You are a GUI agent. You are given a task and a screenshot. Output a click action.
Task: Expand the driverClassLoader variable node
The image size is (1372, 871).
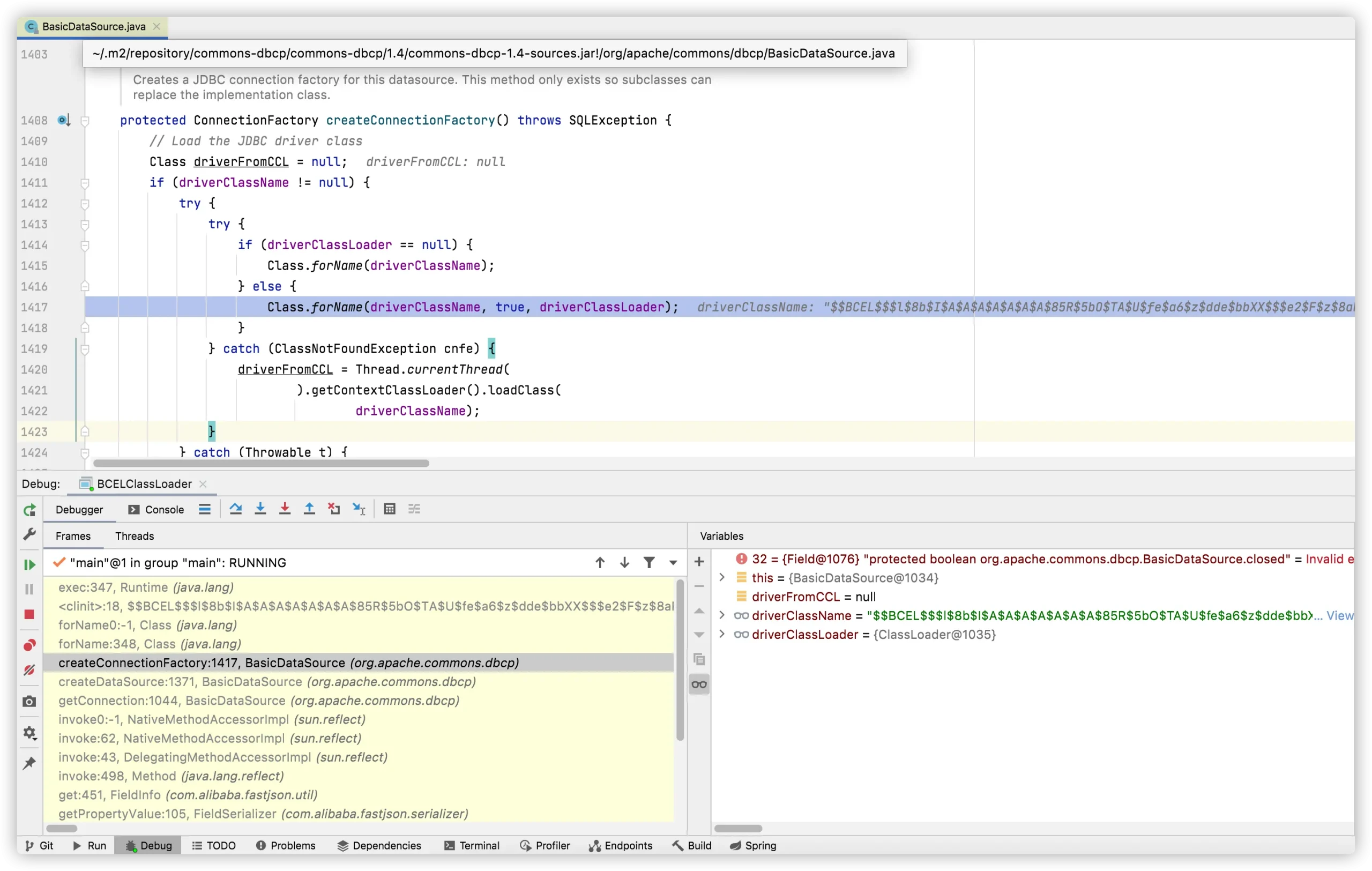pos(722,635)
